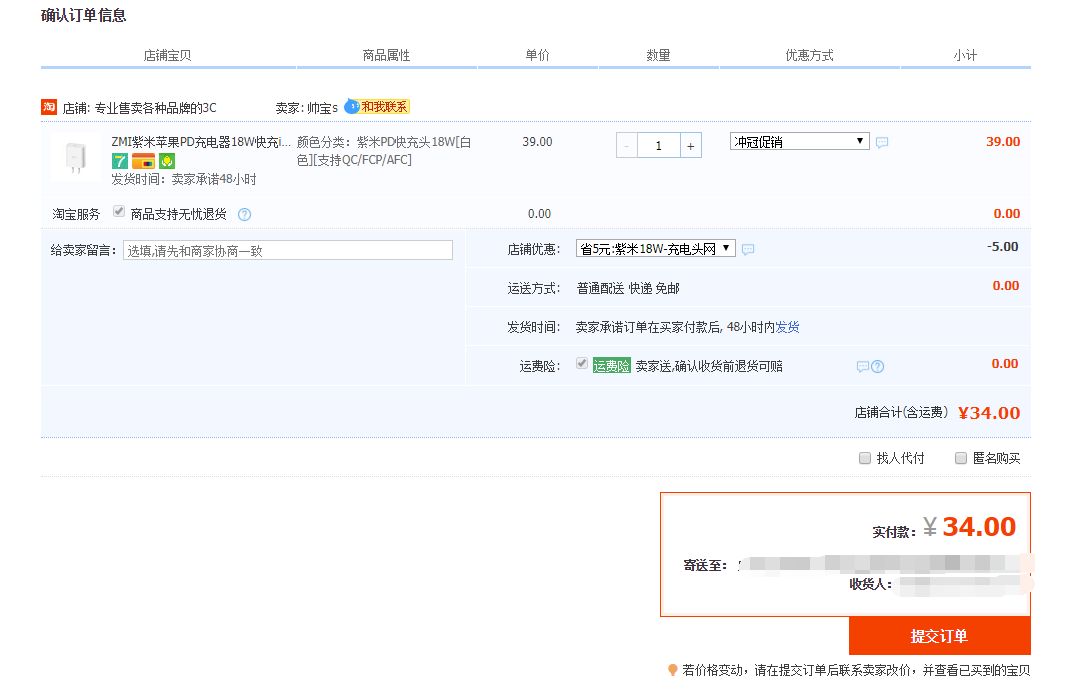This screenshot has height=700, width=1079.
Task: Click the credit card payment badge icon
Action: coord(143,161)
